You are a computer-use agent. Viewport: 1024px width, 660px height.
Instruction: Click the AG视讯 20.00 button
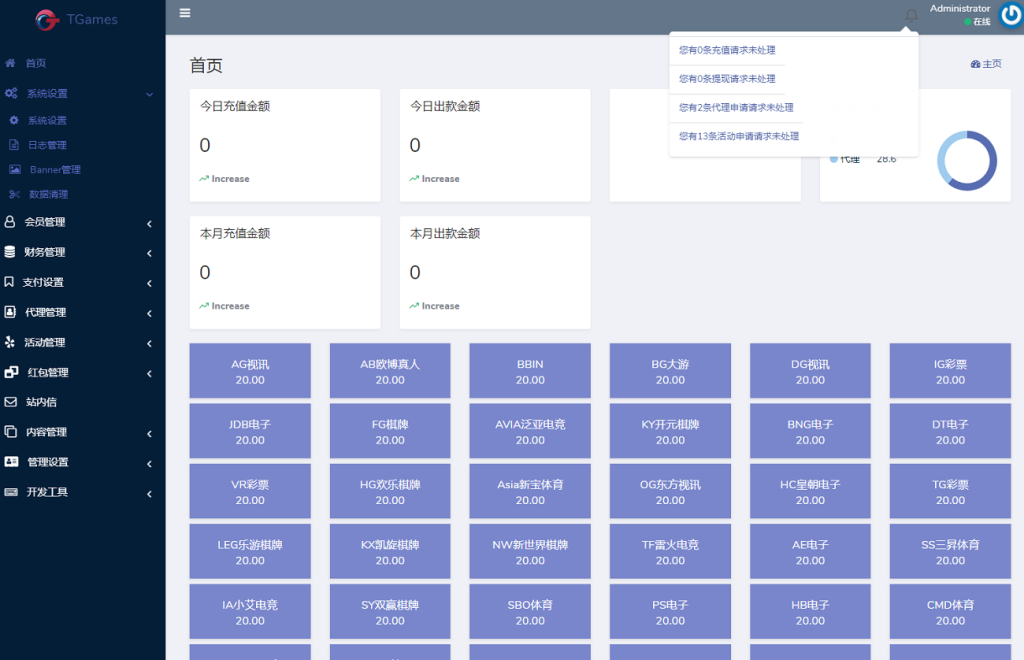point(249,370)
